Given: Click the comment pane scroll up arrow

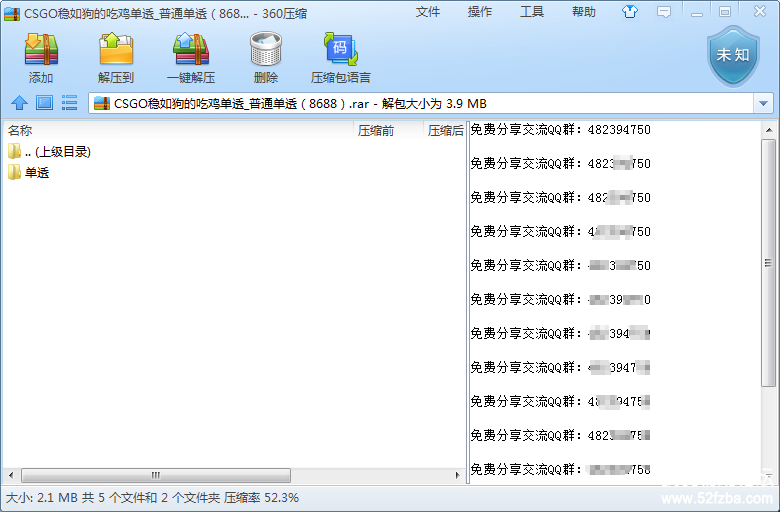Looking at the screenshot, I should click(769, 130).
